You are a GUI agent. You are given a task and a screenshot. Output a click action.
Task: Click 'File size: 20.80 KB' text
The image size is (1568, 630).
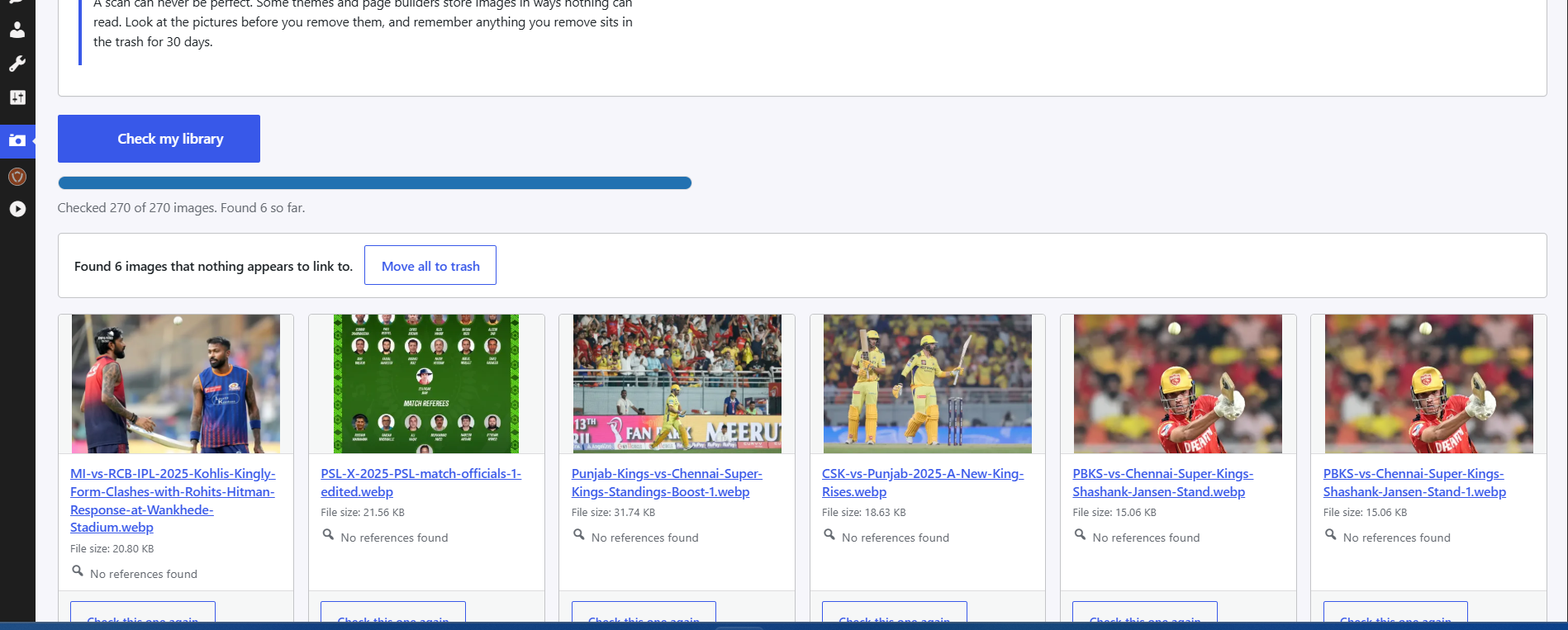(112, 548)
